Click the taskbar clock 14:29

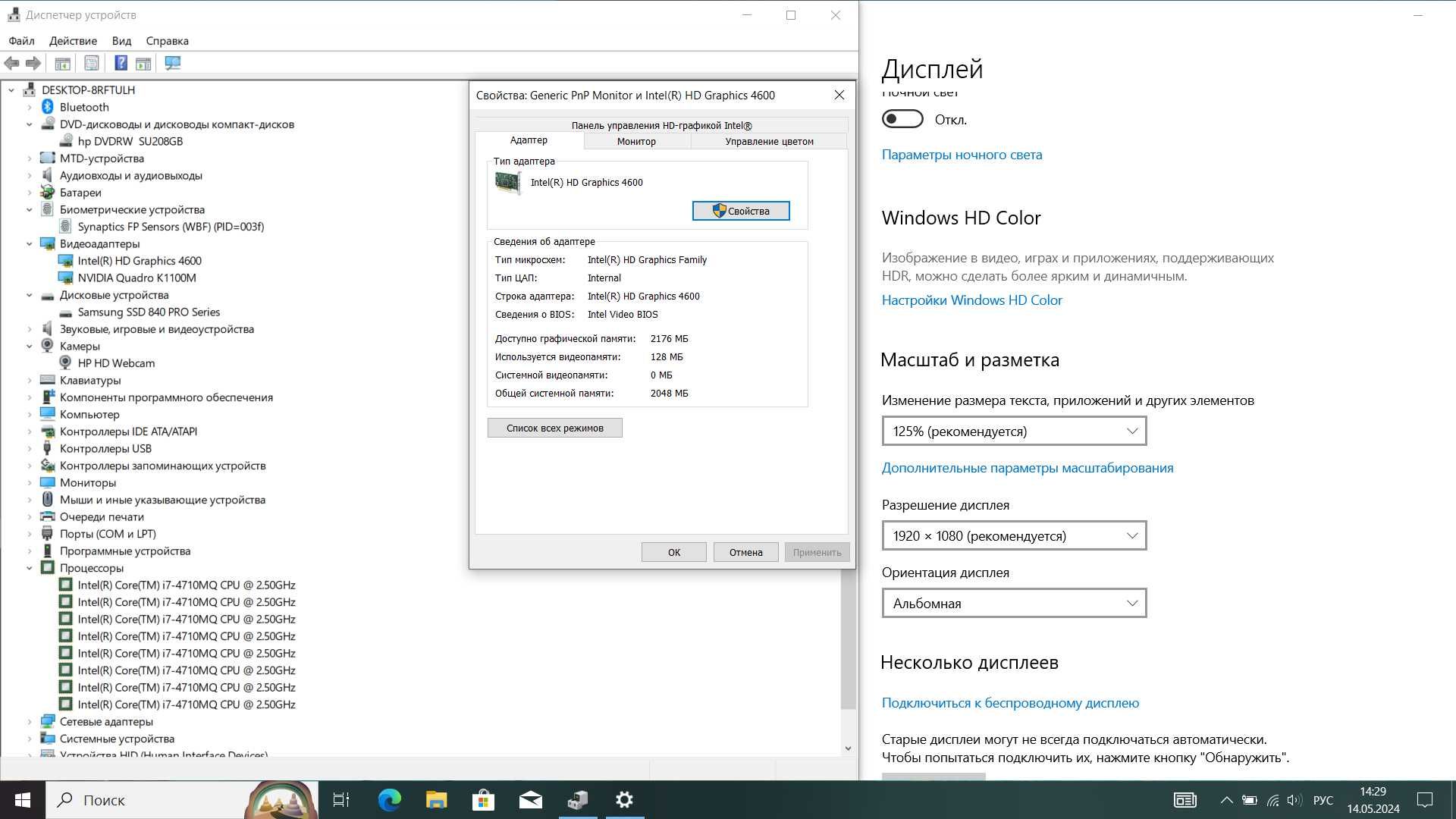[1373, 791]
